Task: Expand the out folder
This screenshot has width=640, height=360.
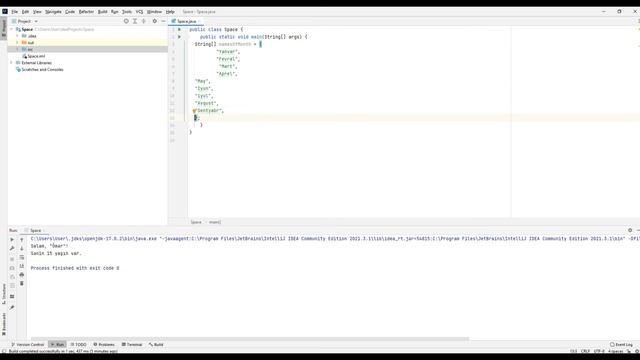Action: [x=17, y=42]
